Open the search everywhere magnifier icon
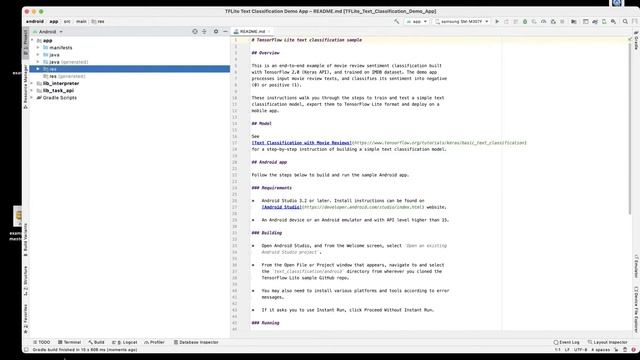Image resolution: width=640 pixels, height=360 pixels. (x=625, y=22)
